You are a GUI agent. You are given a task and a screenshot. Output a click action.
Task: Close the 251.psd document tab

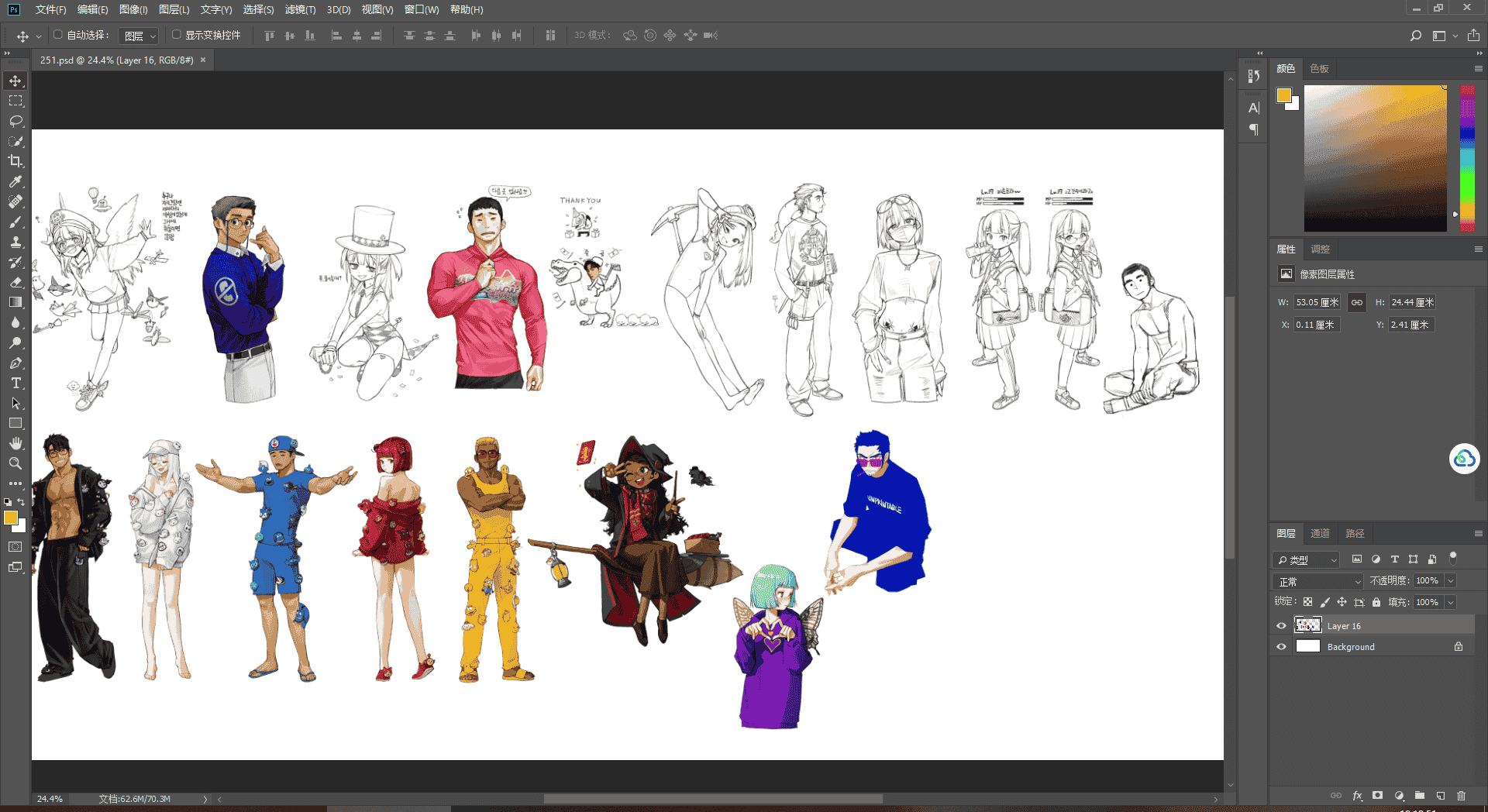pyautogui.click(x=203, y=60)
